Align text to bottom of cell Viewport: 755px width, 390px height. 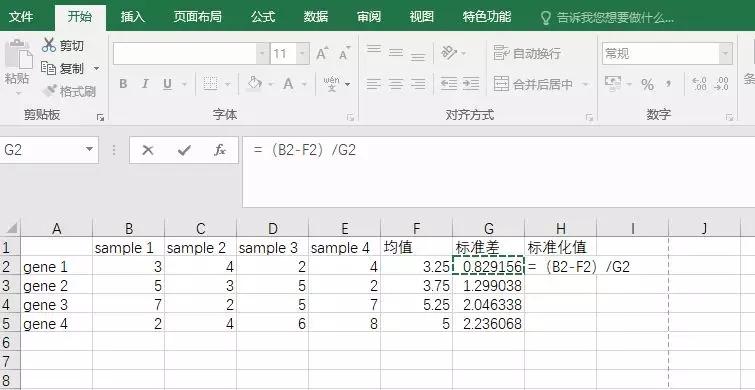(418, 56)
